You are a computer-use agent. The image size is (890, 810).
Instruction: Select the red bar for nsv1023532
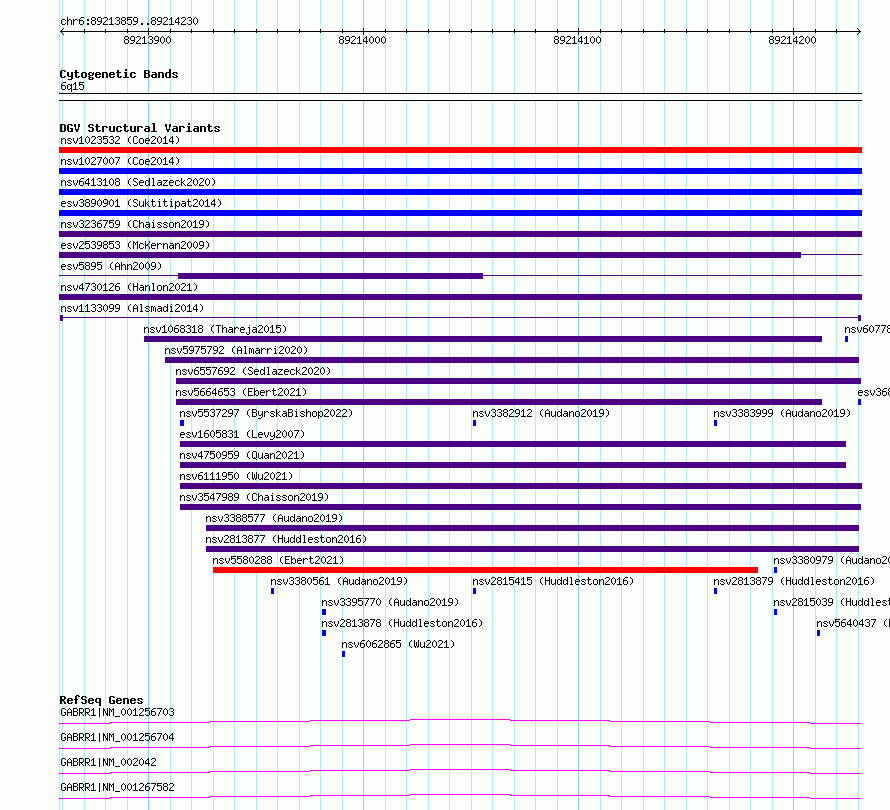pyautogui.click(x=460, y=150)
